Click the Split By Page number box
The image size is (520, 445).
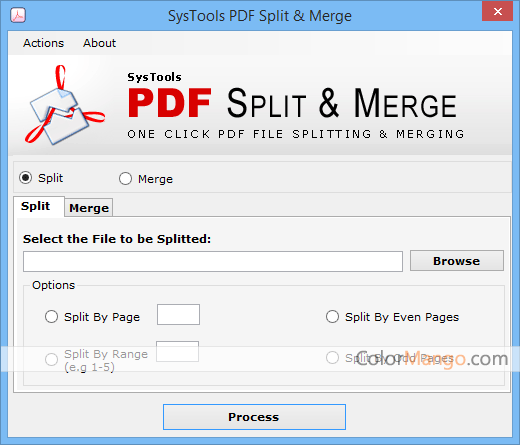(178, 314)
